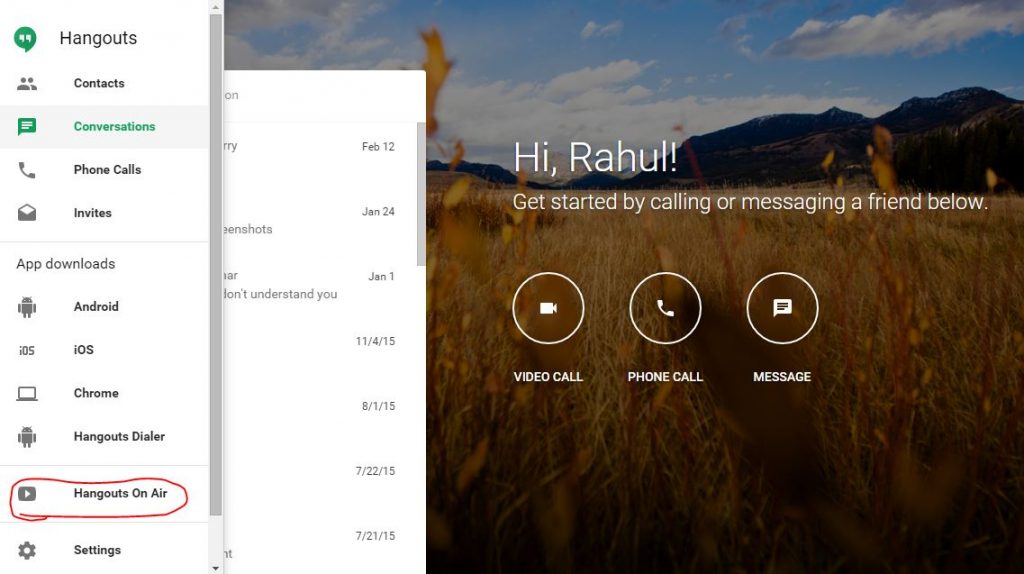The image size is (1024, 574).
Task: Click the Hangouts title text
Action: [x=98, y=39]
